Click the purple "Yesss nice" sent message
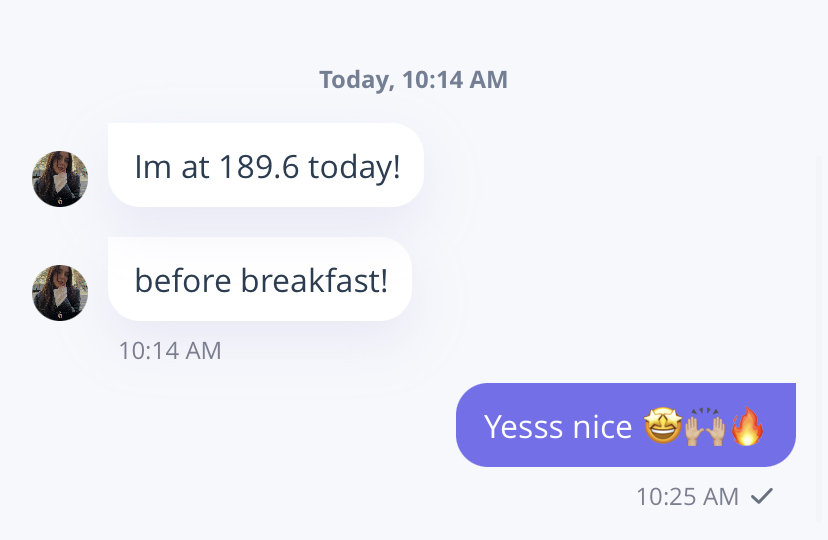828x540 pixels. [x=626, y=425]
